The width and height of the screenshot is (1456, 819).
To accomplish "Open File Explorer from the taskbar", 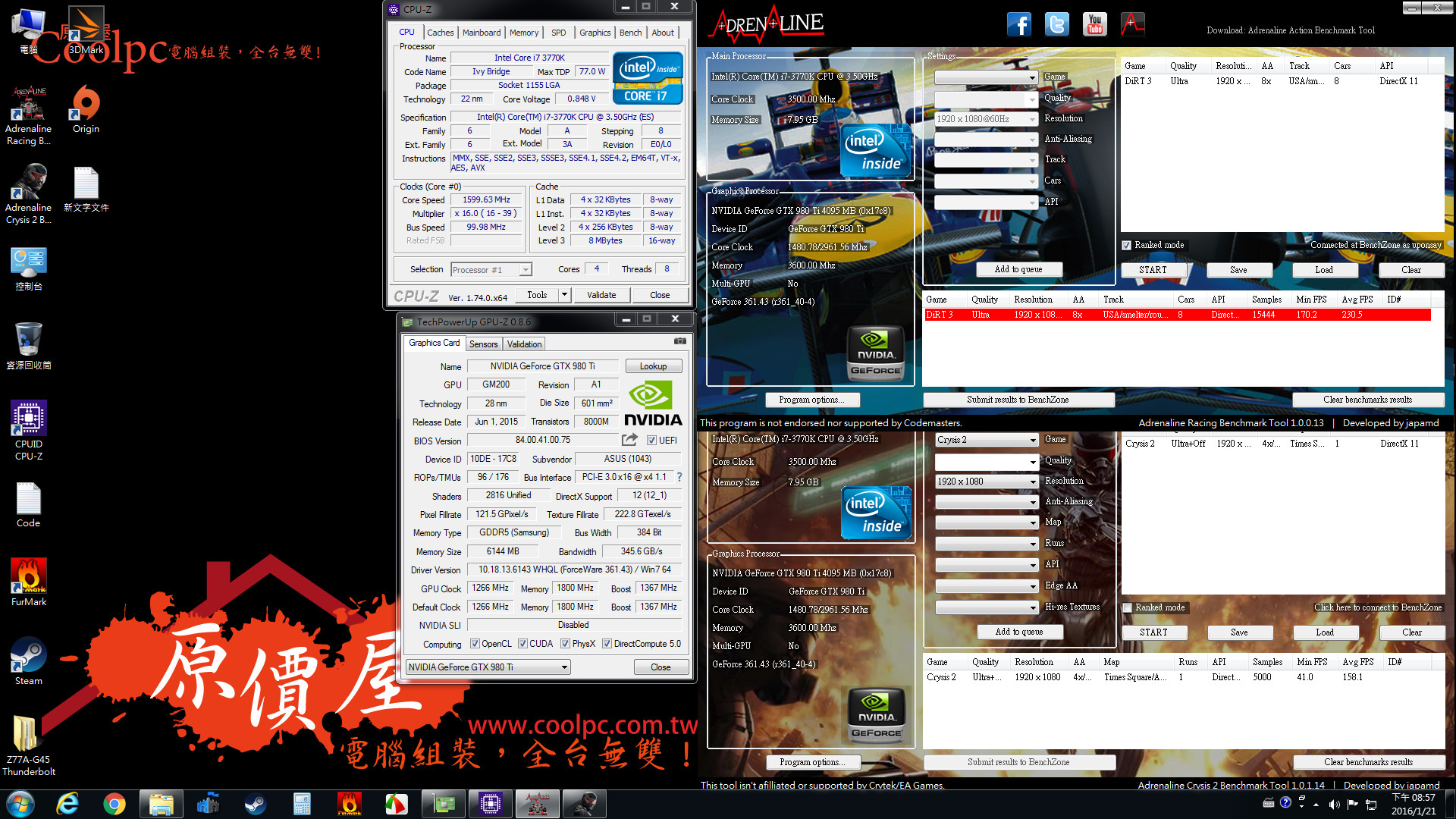I will click(x=162, y=804).
